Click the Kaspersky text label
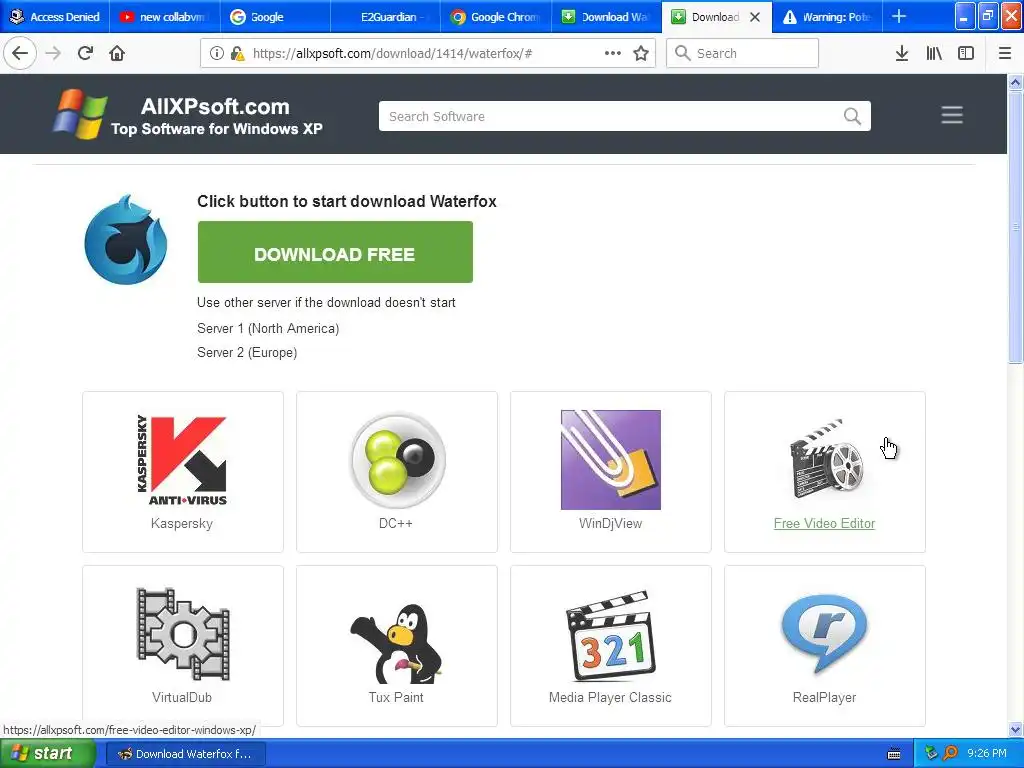Screen dimensions: 1024x768 pos(182,523)
